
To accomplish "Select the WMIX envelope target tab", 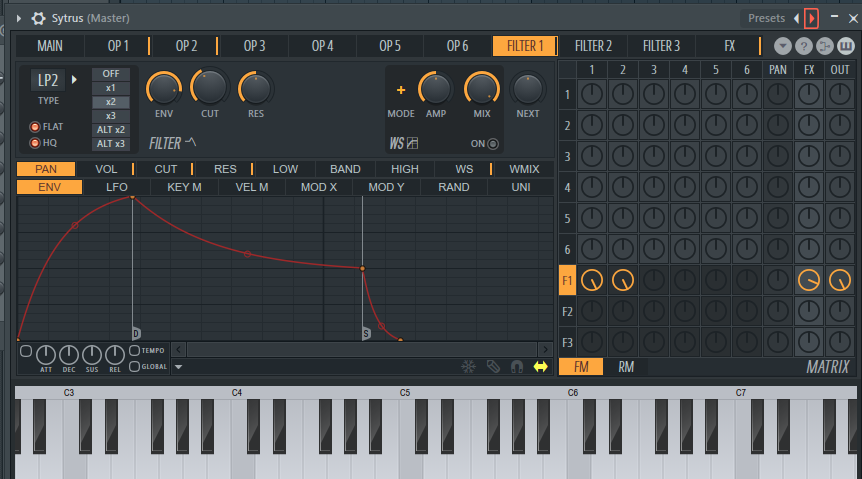I will coord(524,169).
